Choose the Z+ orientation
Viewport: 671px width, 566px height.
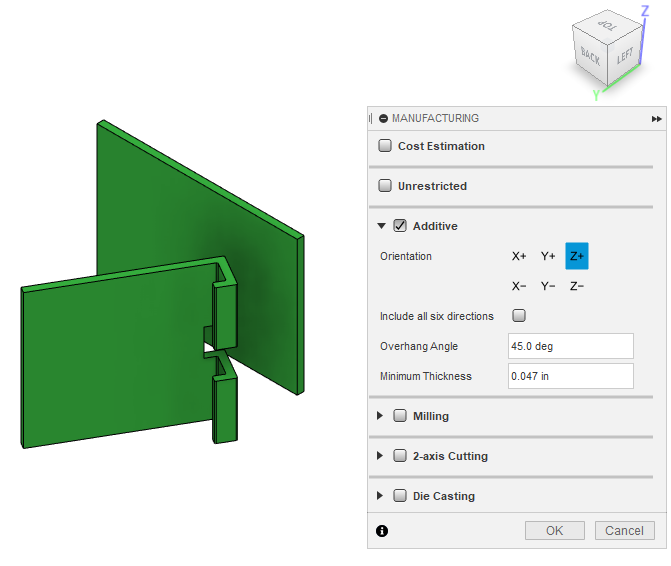577,256
